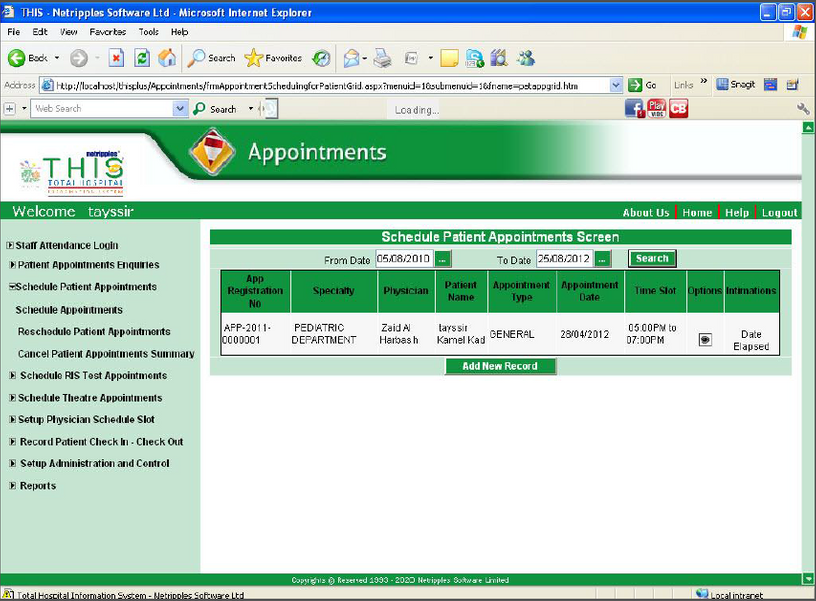This screenshot has height=601, width=816.
Task: Expand Schedule Theatre Appointments
Action: coord(12,398)
